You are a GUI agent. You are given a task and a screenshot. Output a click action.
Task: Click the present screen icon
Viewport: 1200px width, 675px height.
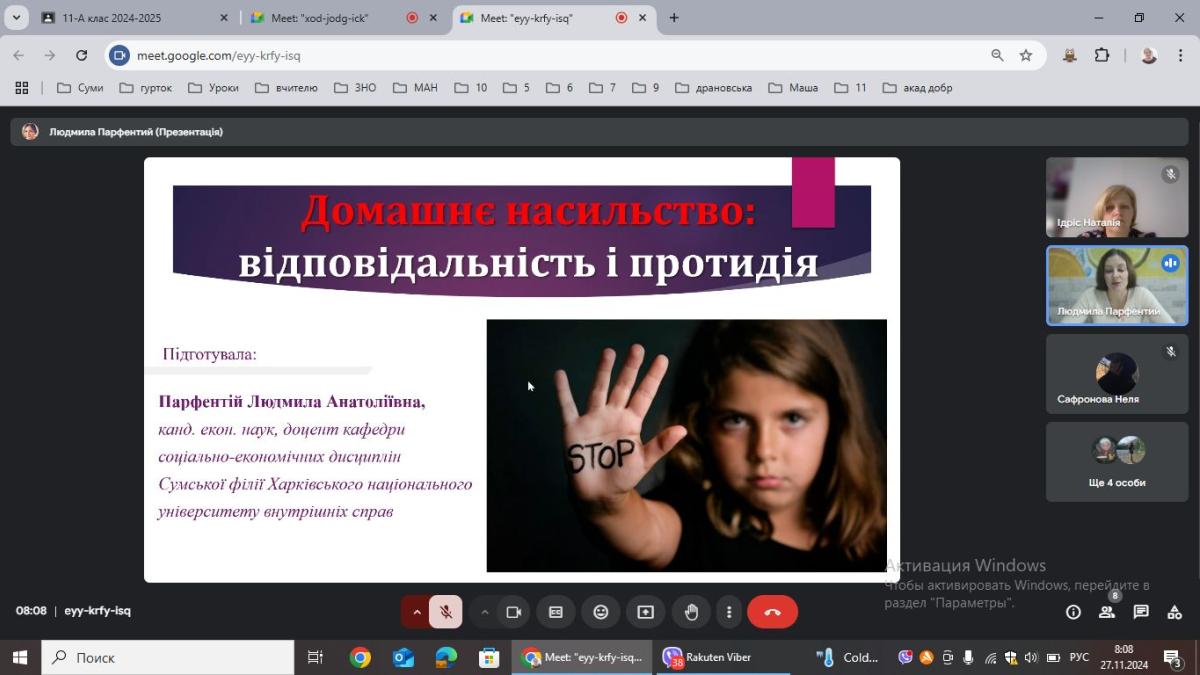pos(646,612)
